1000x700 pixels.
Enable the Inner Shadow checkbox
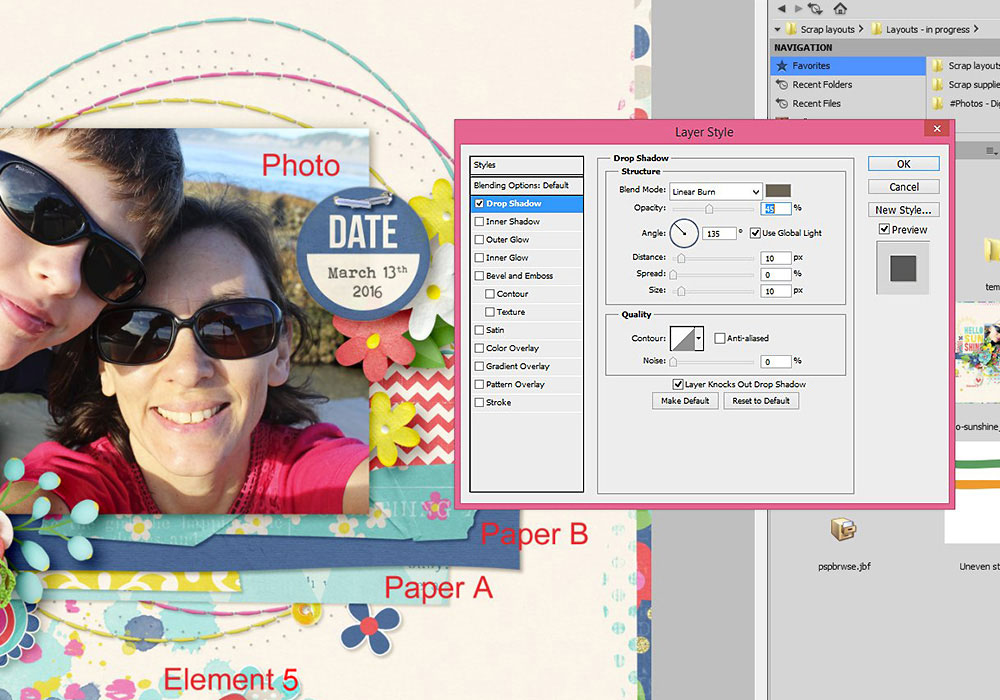479,221
